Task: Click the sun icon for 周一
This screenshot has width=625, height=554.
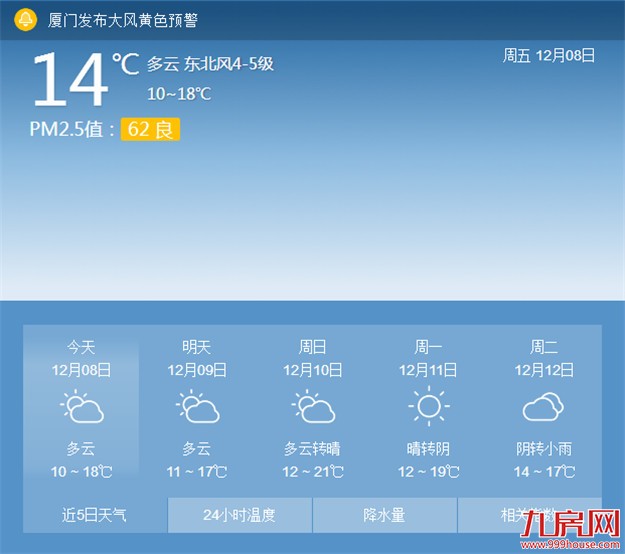Action: [x=429, y=406]
